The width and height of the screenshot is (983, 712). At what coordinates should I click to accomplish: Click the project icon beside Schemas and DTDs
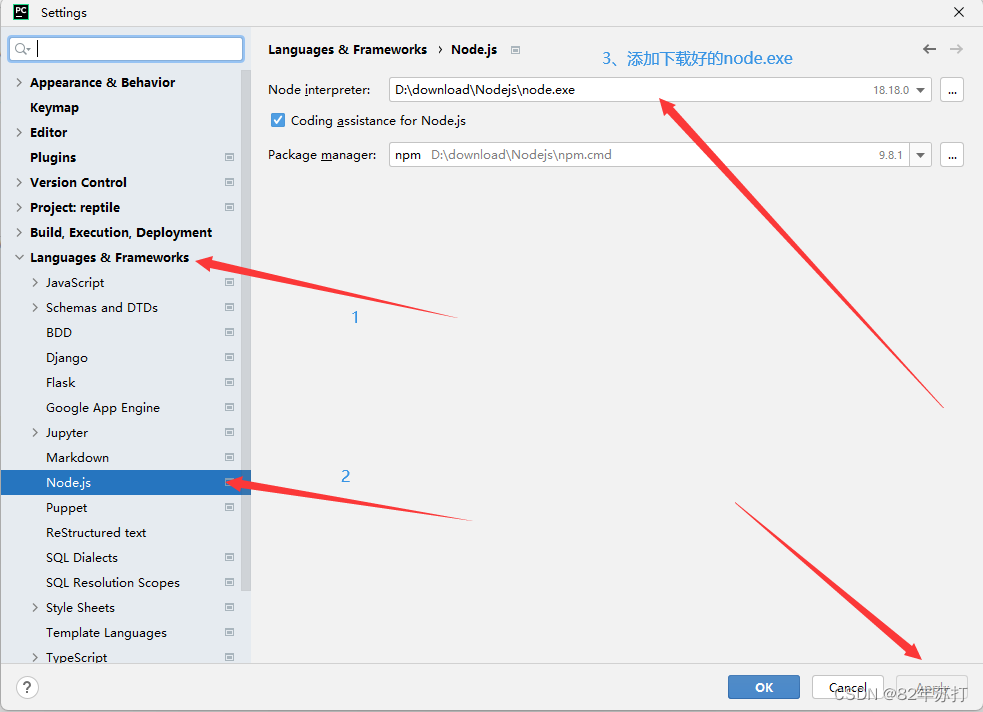[x=229, y=308]
